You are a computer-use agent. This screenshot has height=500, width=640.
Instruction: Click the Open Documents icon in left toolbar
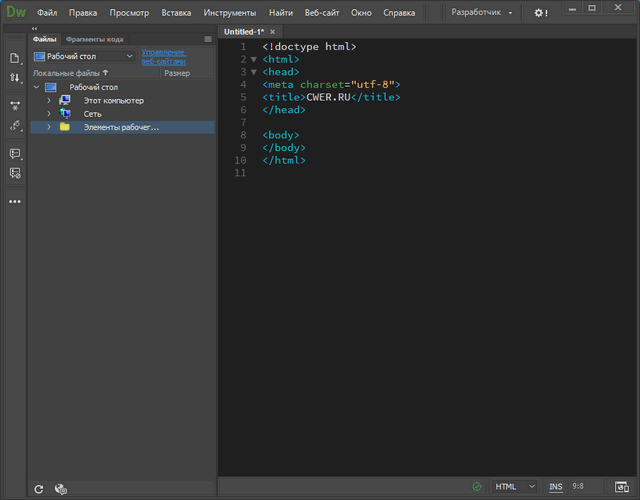[14, 57]
